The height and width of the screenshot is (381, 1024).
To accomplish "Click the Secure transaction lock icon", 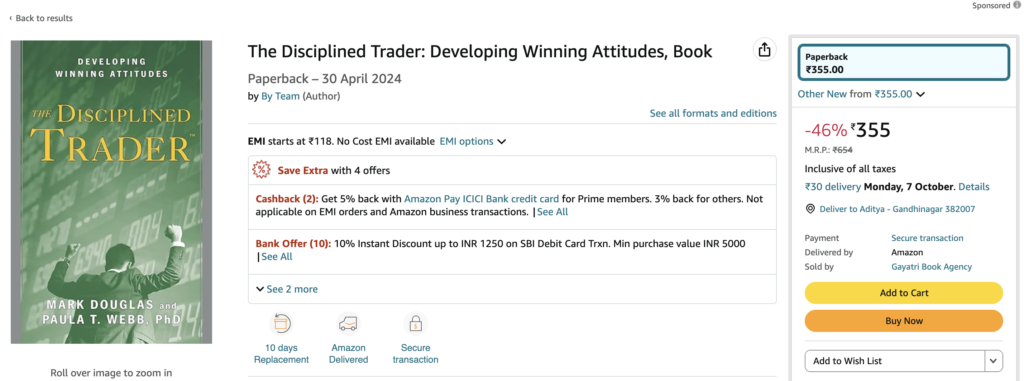I will click(x=415, y=323).
